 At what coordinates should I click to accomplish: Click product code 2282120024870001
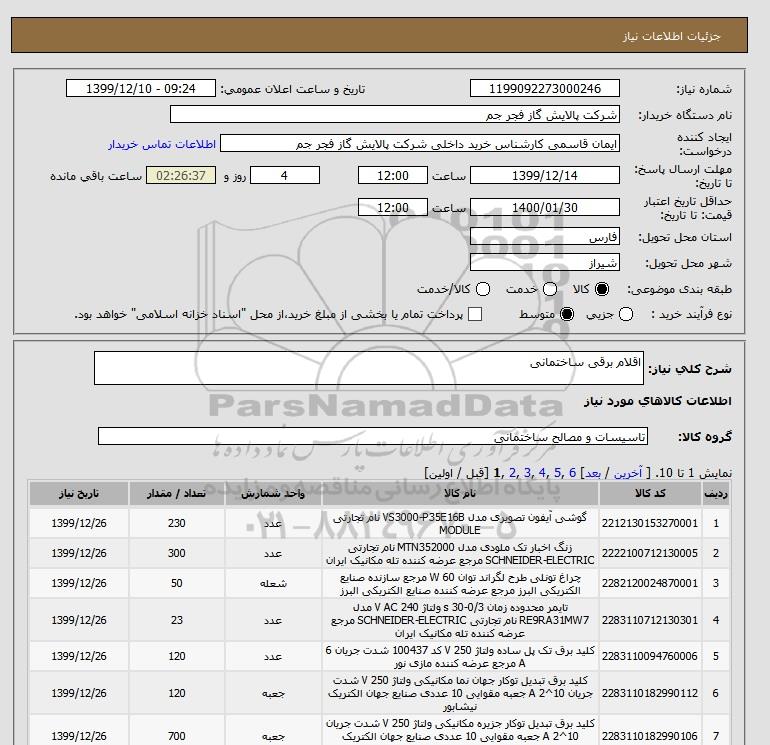[x=650, y=583]
